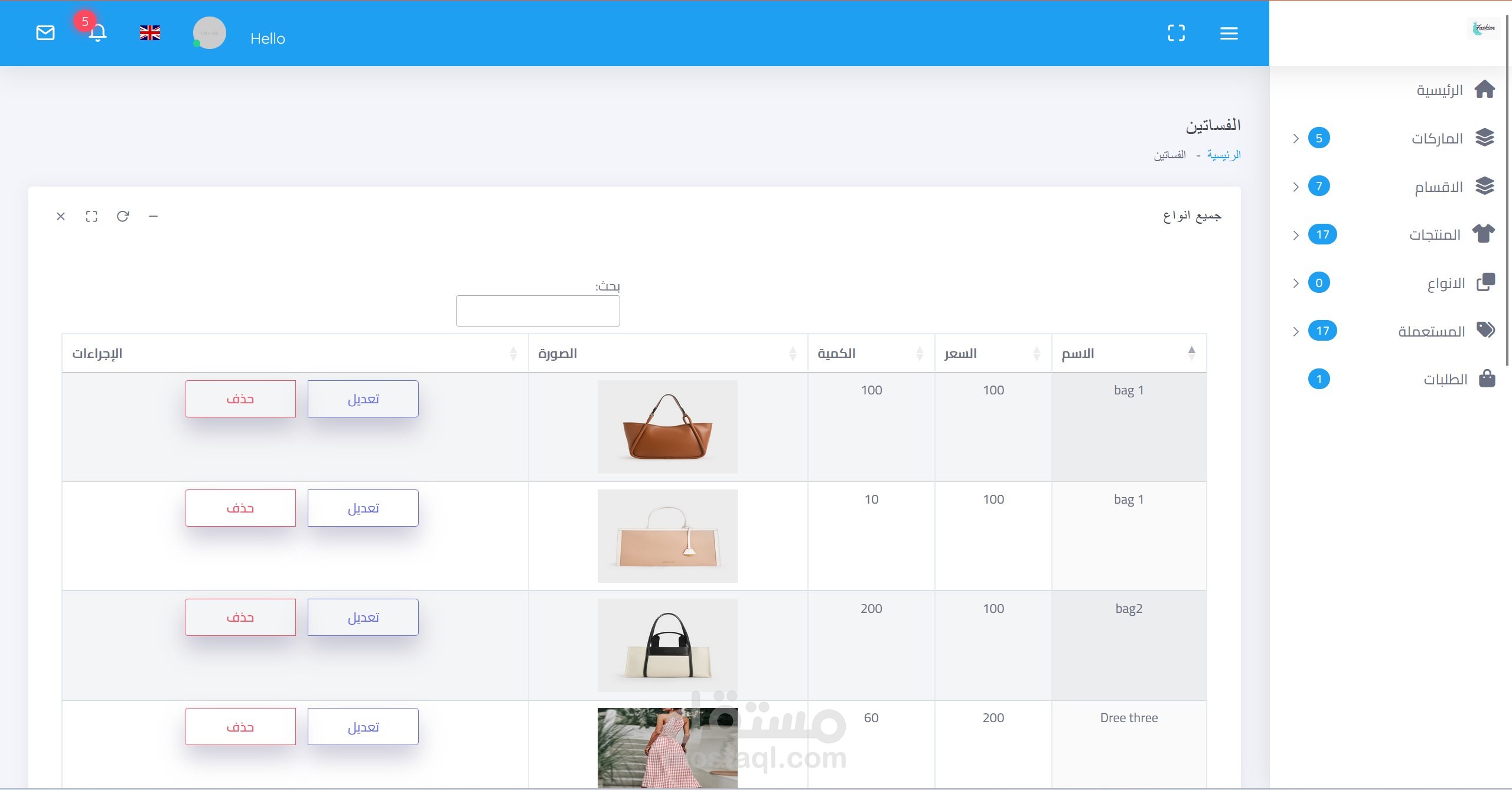Expand الاقسام sidebar submenu chevron
The width and height of the screenshot is (1512, 790).
1296,187
